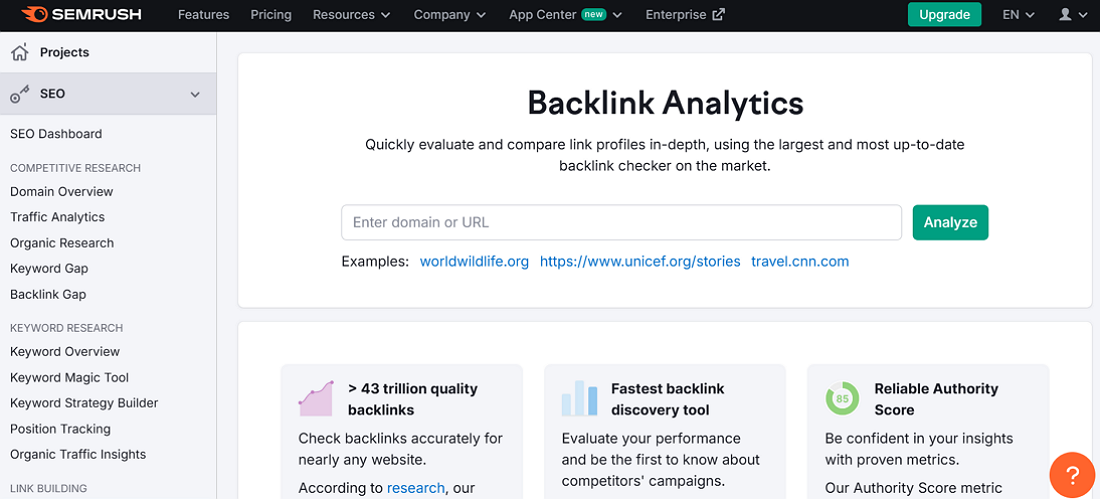The image size is (1100, 499).
Task: Go to Position Tracking
Action: 60,429
